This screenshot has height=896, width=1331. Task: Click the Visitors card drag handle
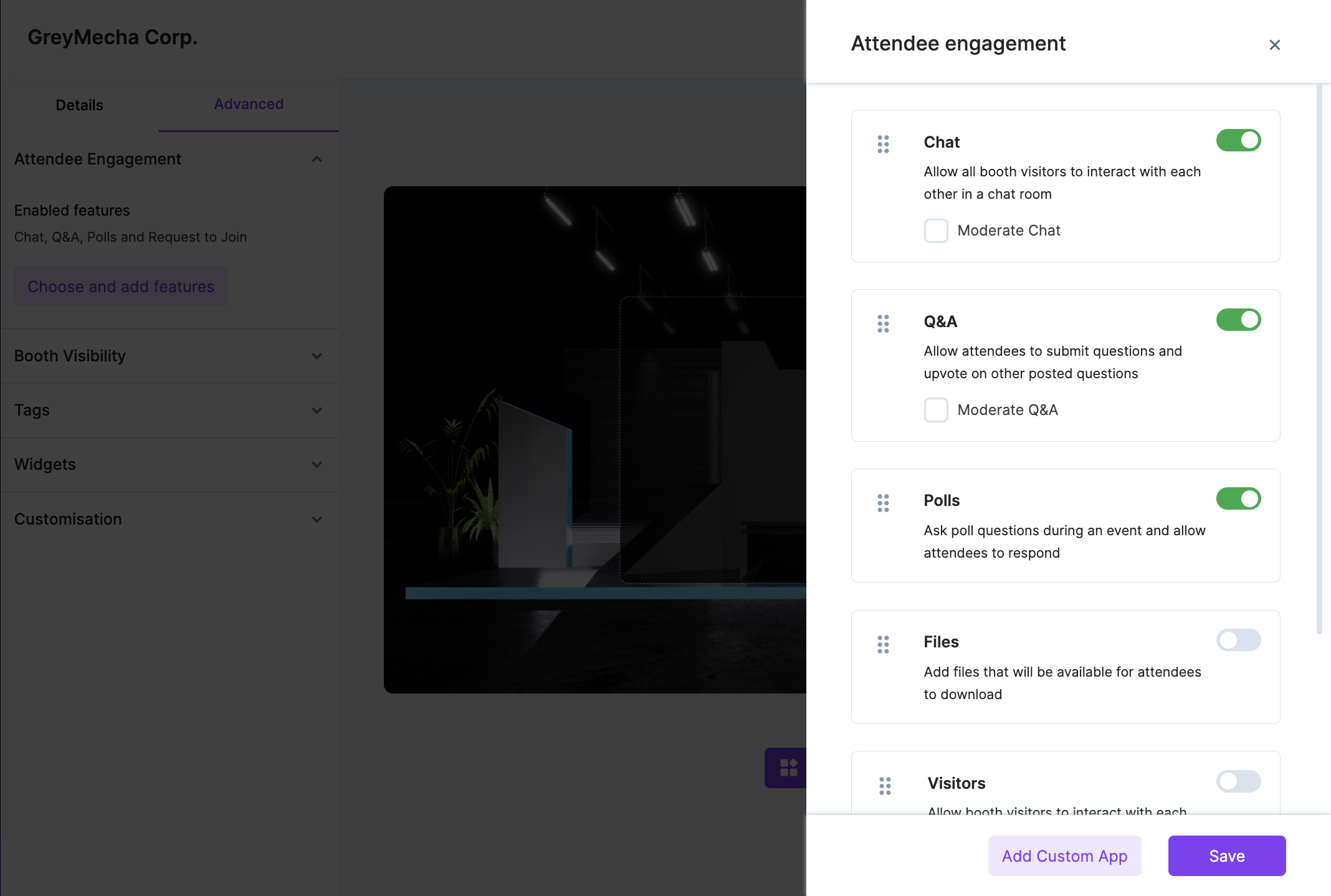(x=883, y=786)
